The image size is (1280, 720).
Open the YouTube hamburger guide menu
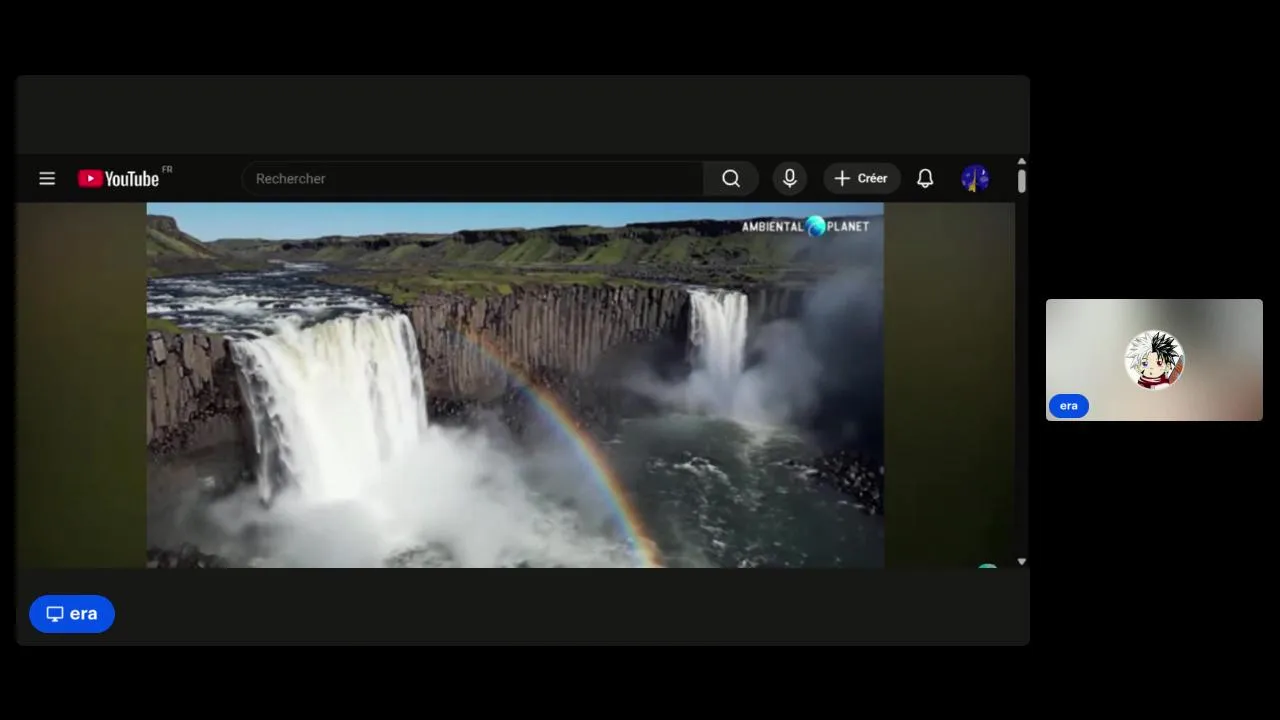(47, 178)
